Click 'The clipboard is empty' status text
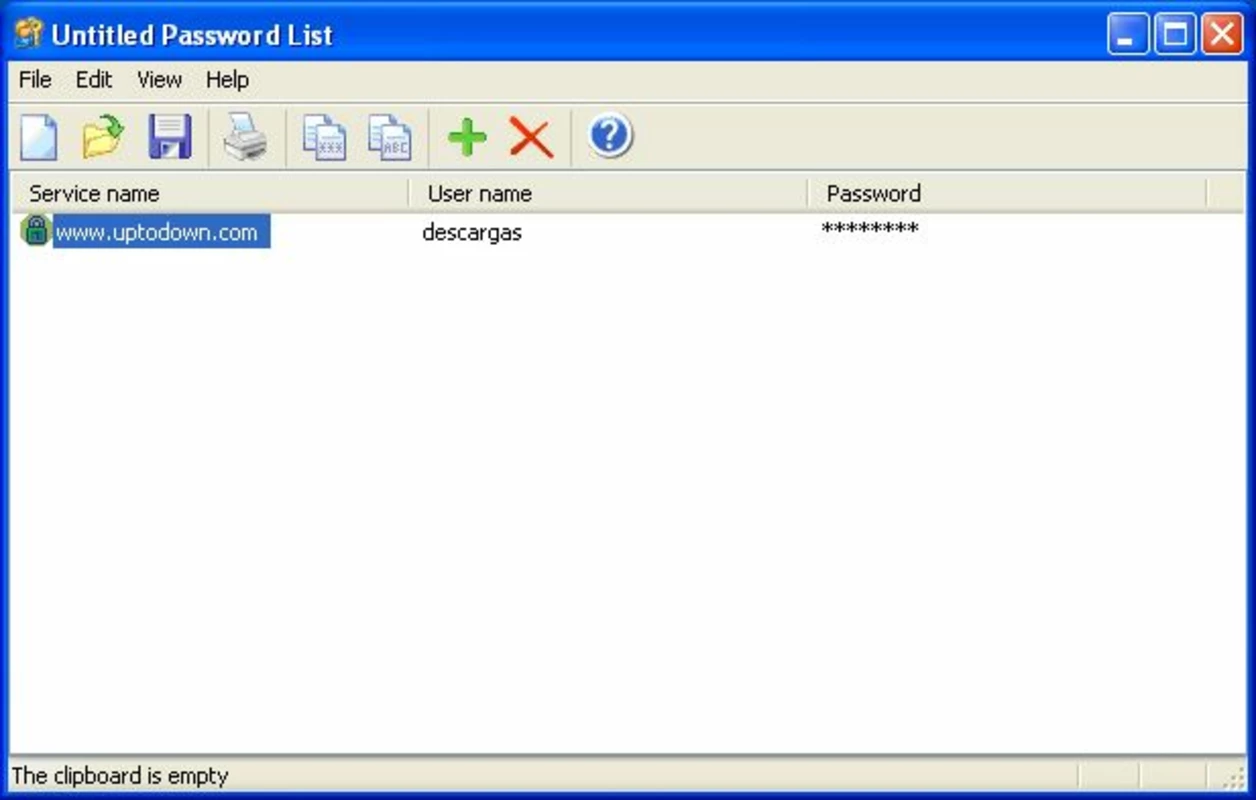The width and height of the screenshot is (1256, 800). (120, 776)
